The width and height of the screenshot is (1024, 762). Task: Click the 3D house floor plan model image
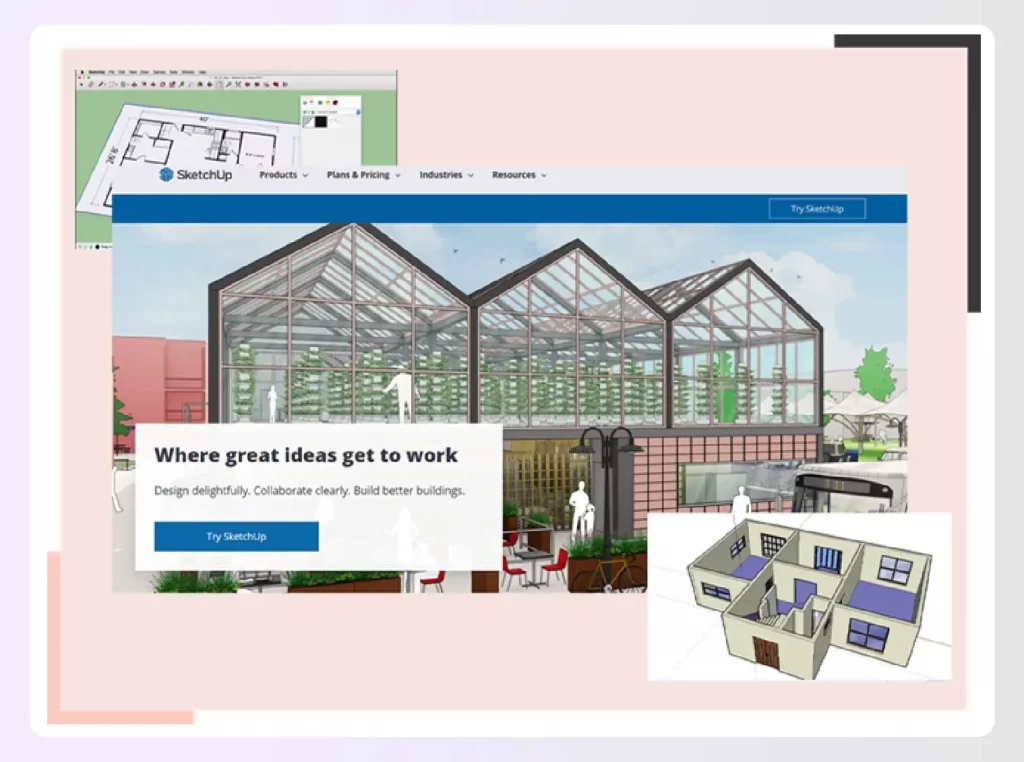tap(799, 596)
